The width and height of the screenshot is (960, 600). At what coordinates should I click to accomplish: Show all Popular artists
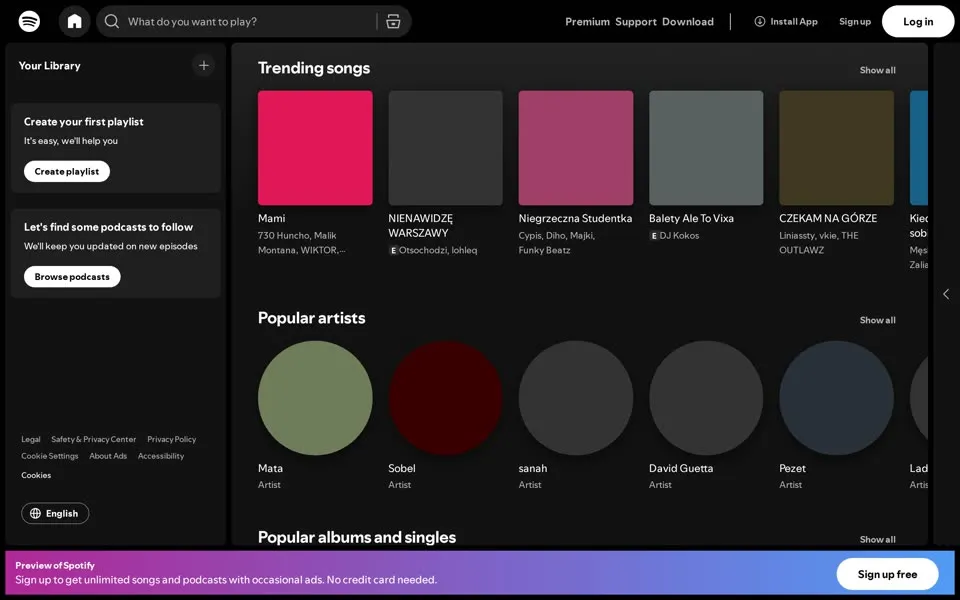click(877, 320)
